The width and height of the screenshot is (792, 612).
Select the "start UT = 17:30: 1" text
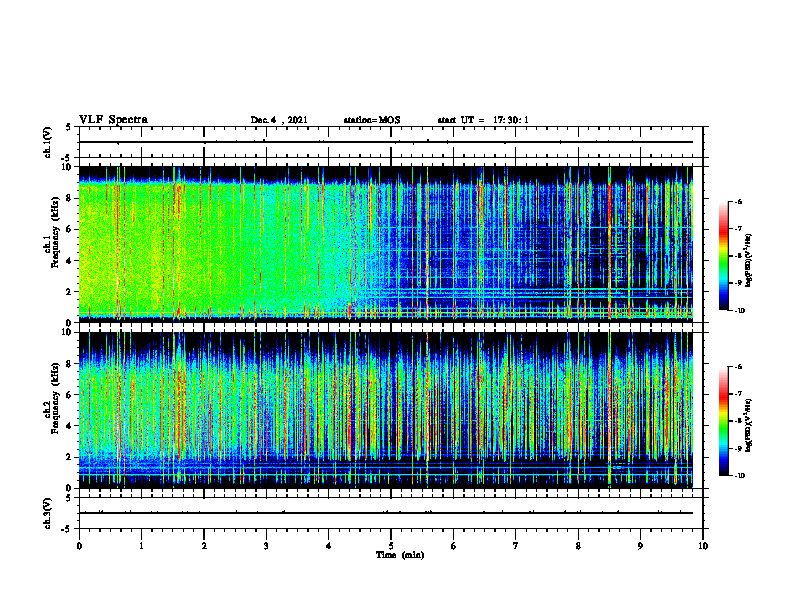483,120
